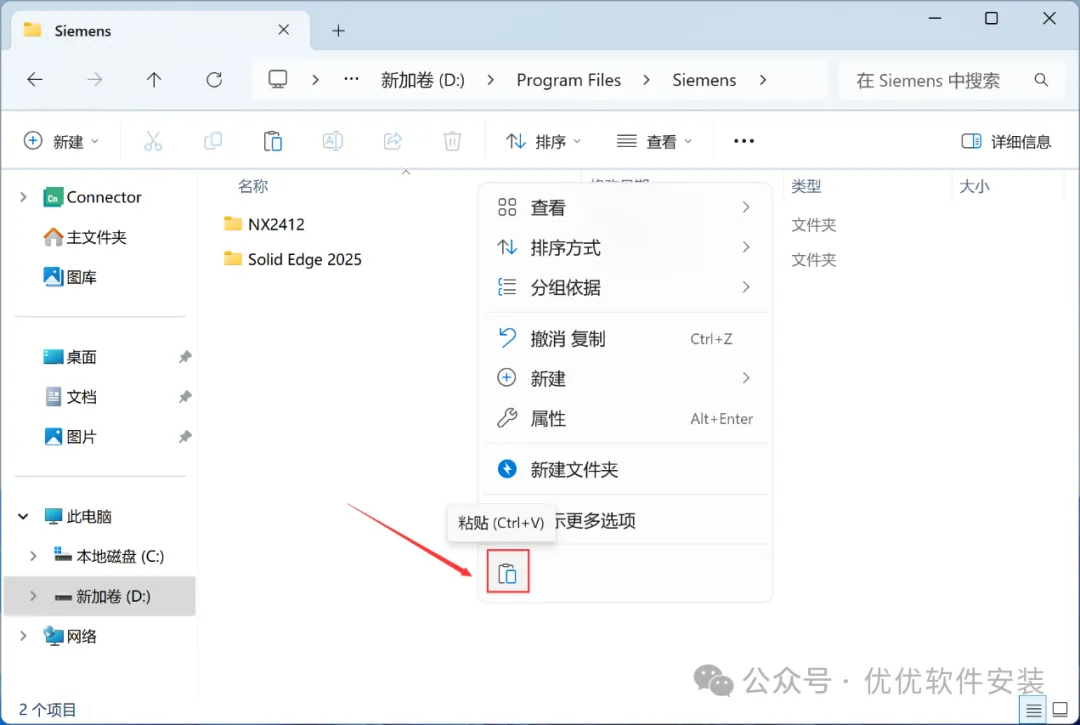1080x725 pixels.
Task: Refresh the current folder
Action: 214,80
